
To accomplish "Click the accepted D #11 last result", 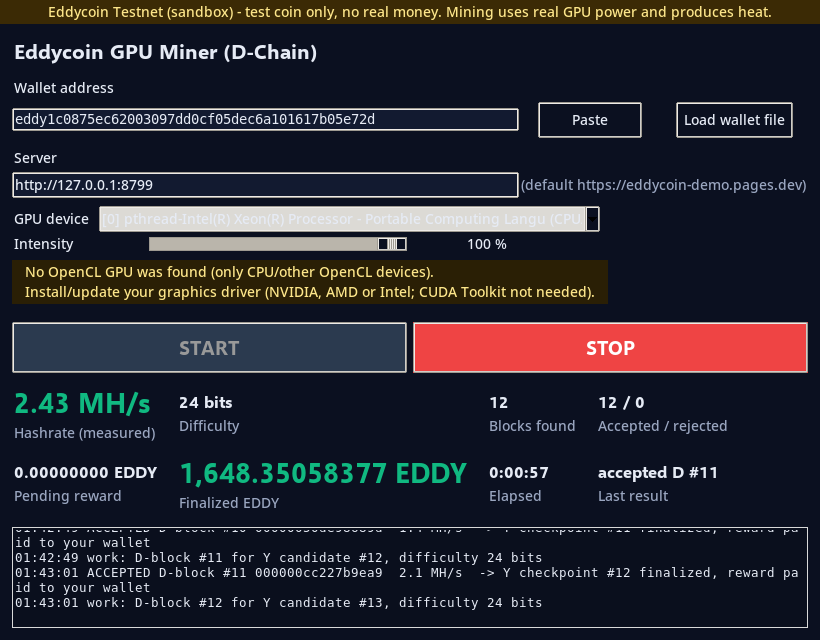I will pos(658,473).
